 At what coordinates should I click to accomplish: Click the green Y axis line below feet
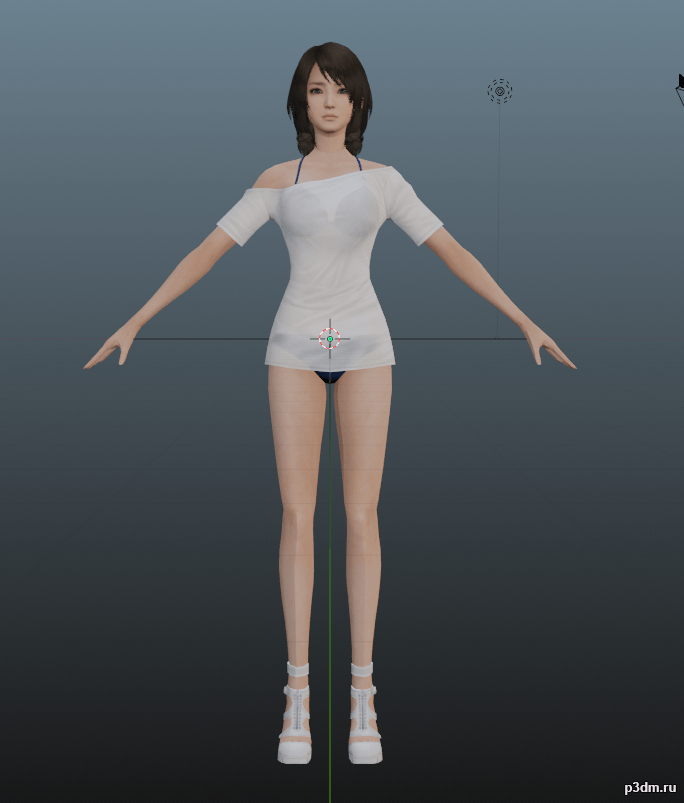329,780
